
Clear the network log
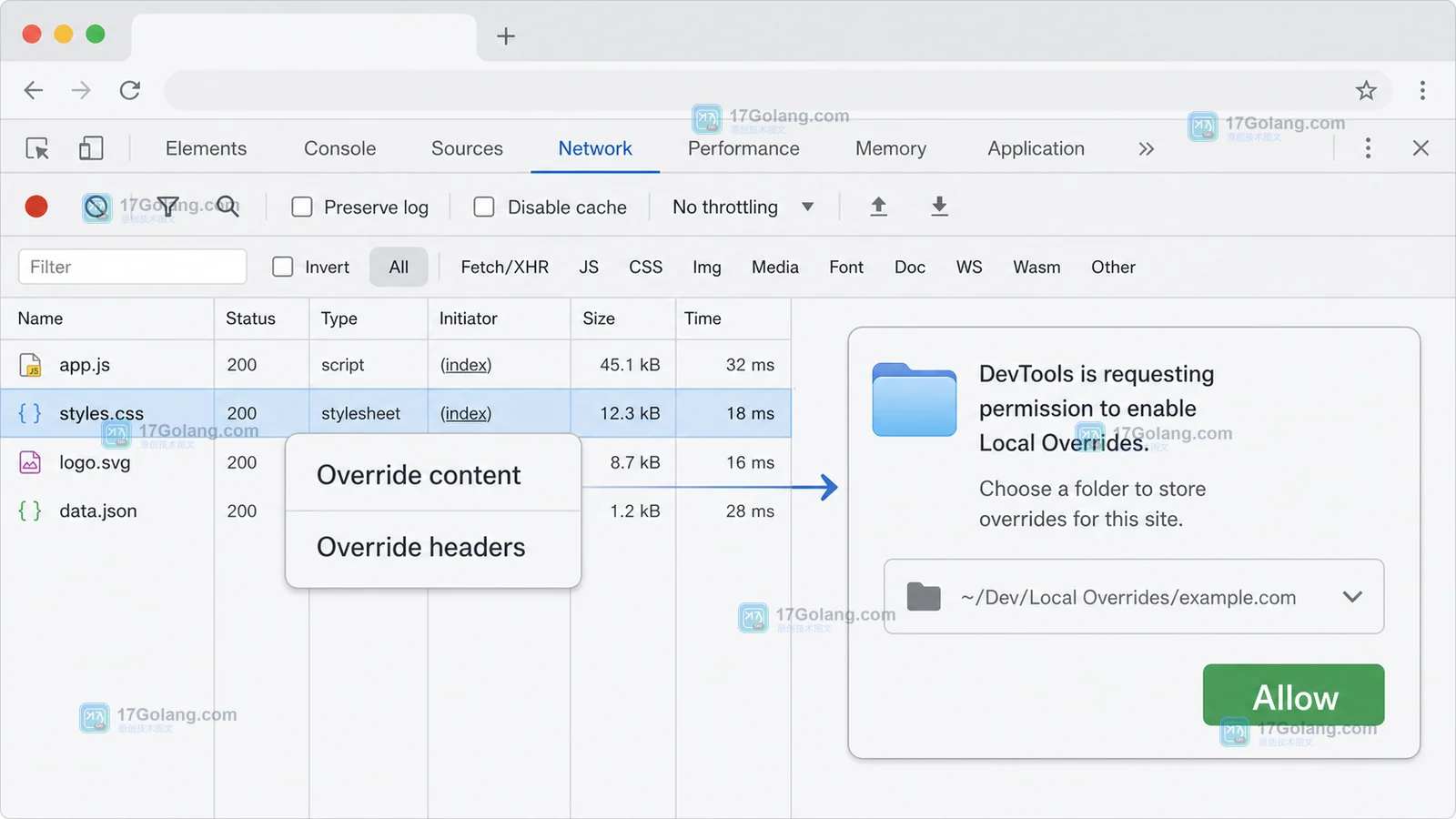point(96,207)
